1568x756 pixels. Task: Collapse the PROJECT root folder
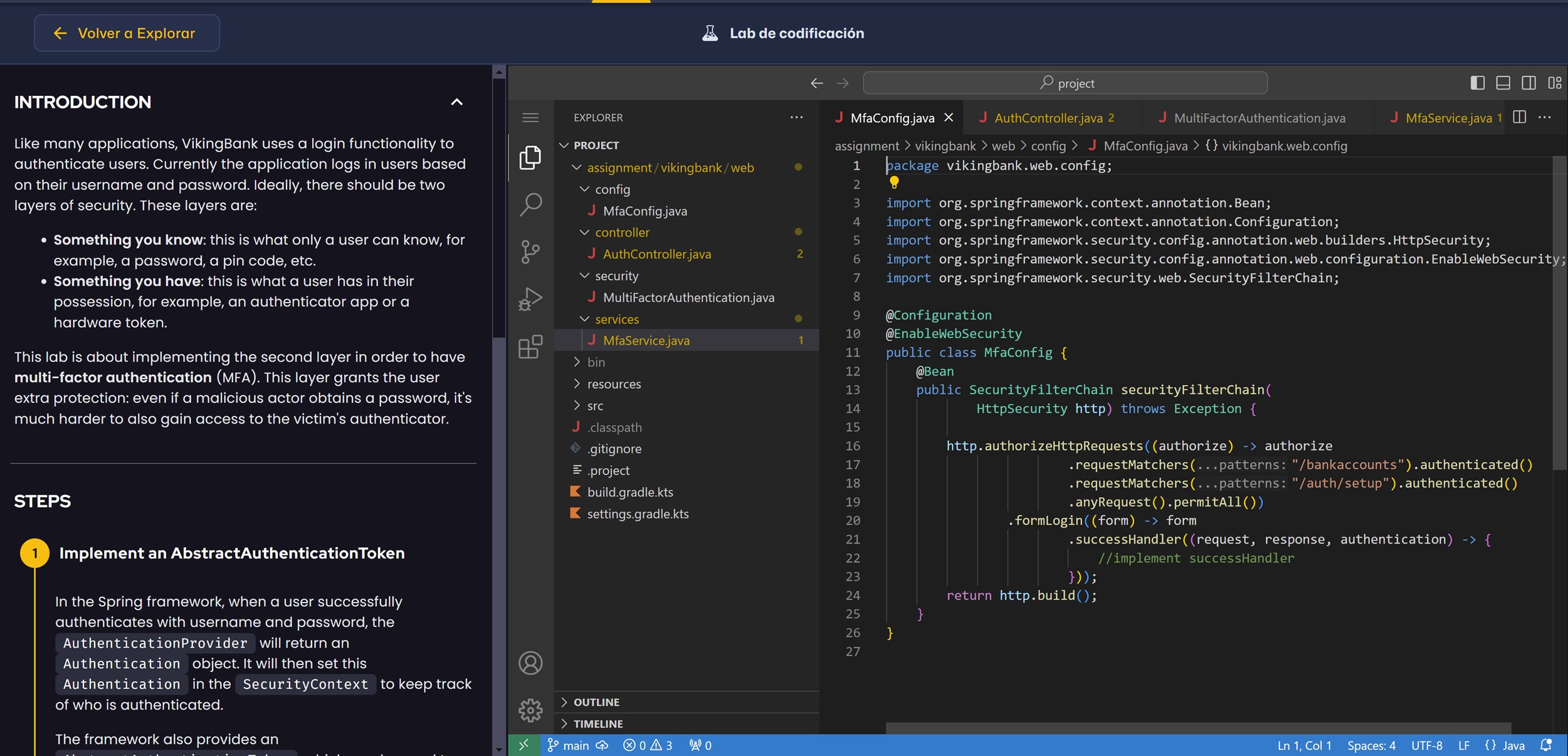click(564, 145)
